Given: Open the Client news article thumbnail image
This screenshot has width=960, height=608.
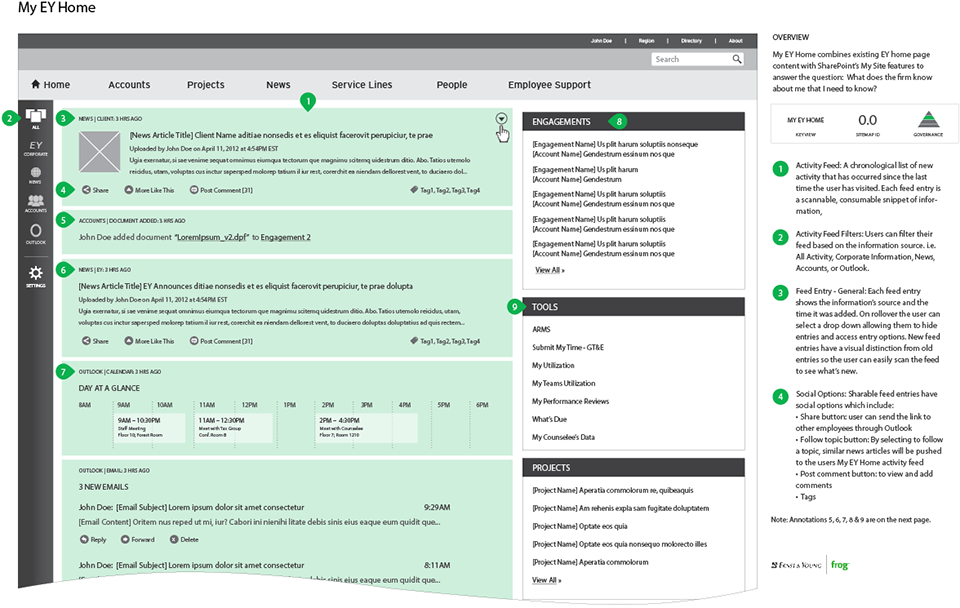Looking at the screenshot, I should point(100,152).
